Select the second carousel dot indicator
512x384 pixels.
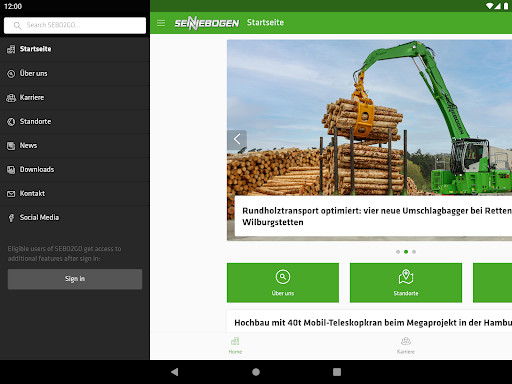(406, 252)
